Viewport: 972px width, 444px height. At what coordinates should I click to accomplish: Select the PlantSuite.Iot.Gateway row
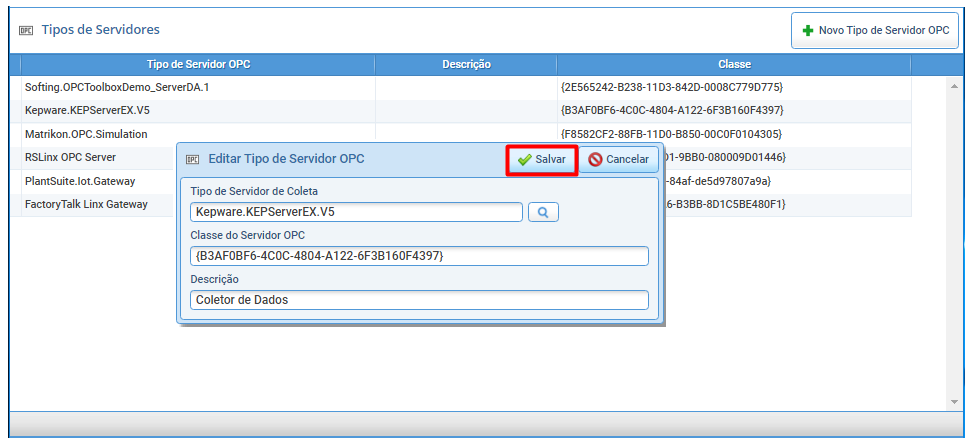coord(460,181)
